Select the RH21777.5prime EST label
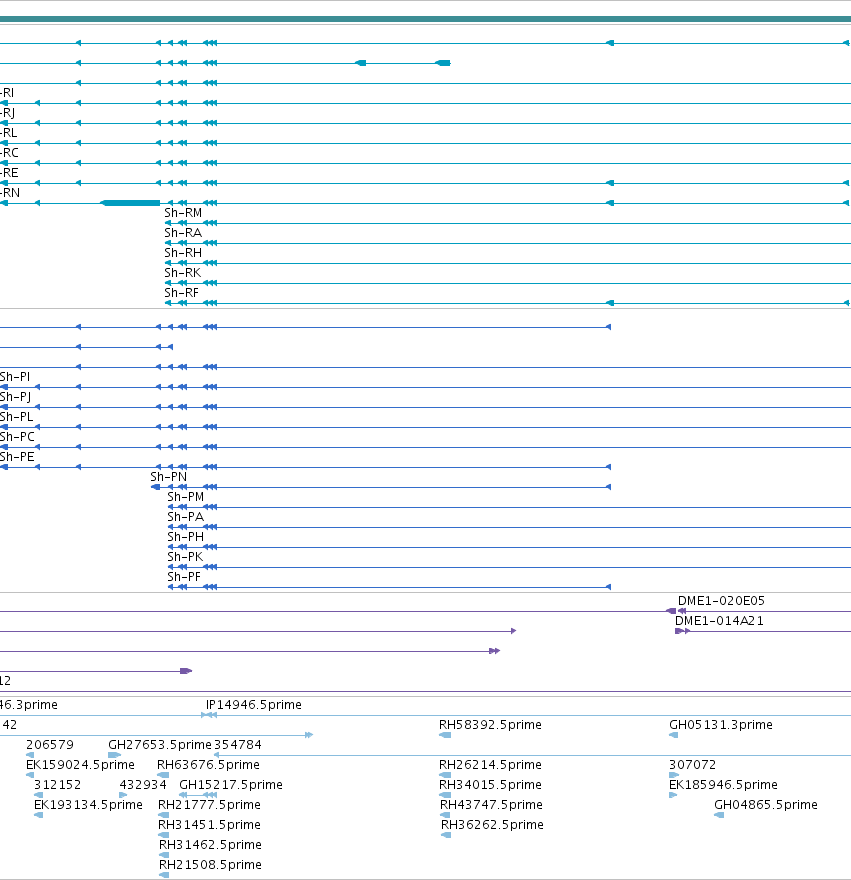The width and height of the screenshot is (851, 880). 209,805
